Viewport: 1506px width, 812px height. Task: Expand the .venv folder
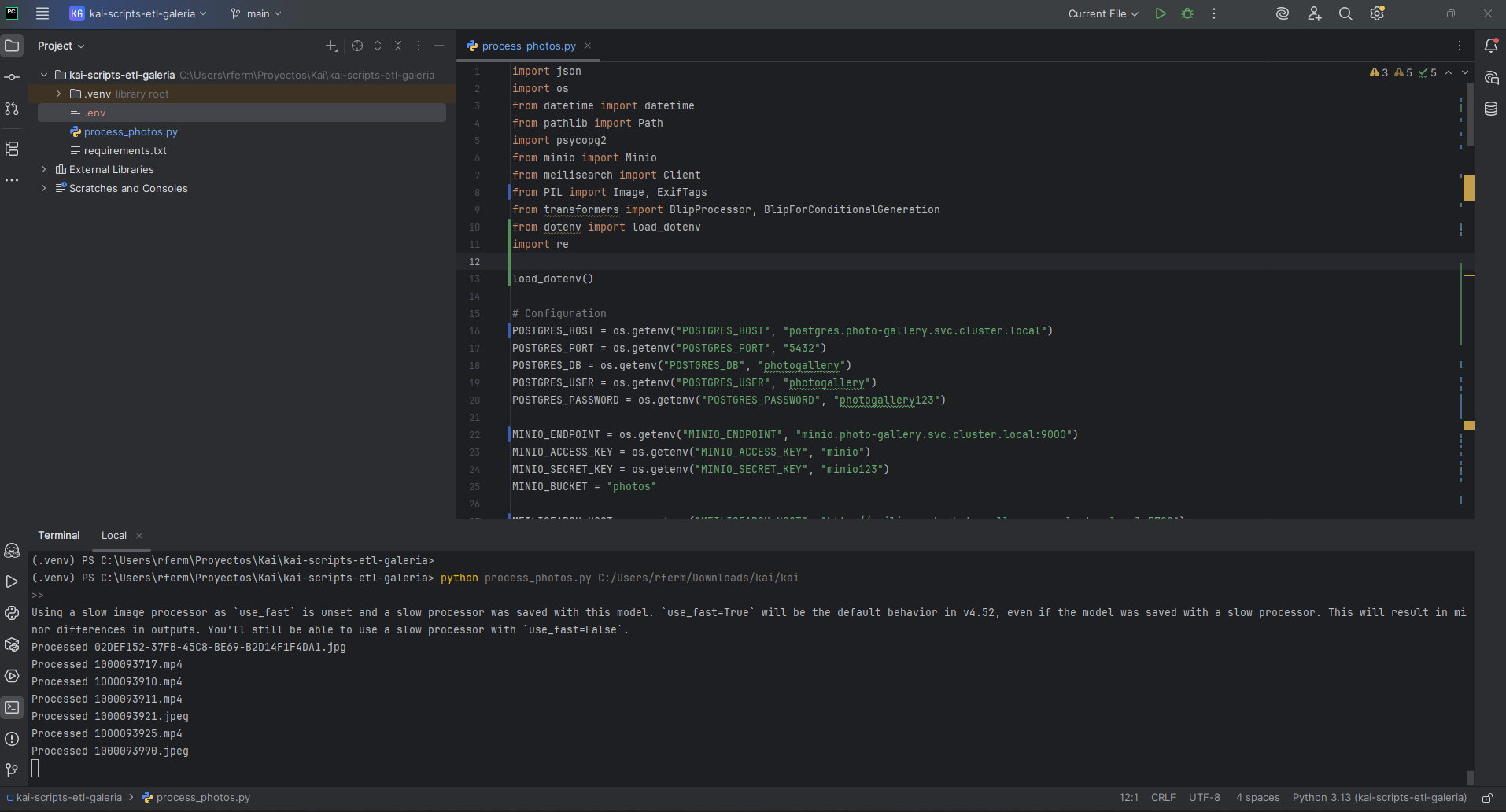pyautogui.click(x=59, y=94)
